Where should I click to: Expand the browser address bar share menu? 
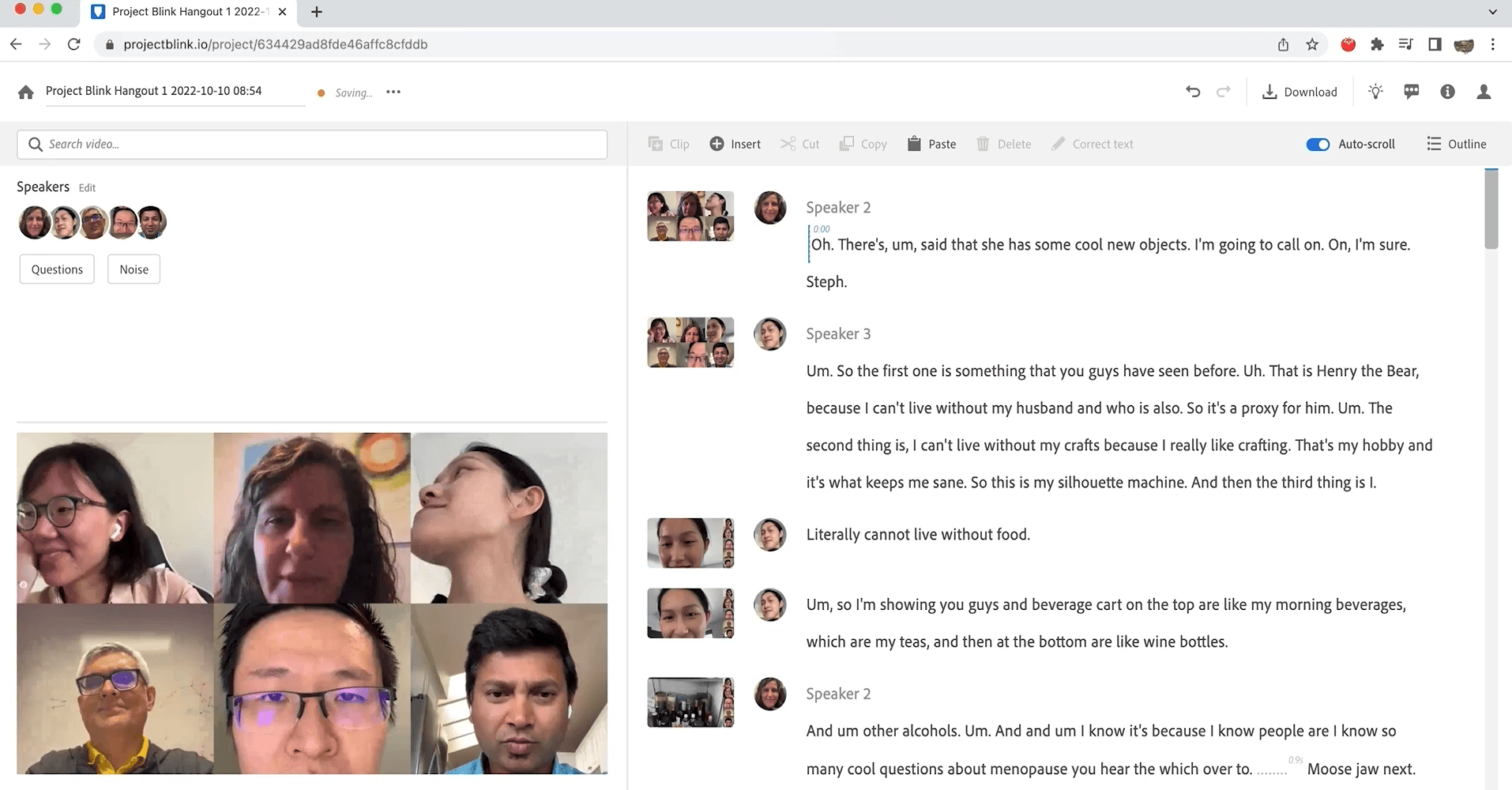point(1283,44)
